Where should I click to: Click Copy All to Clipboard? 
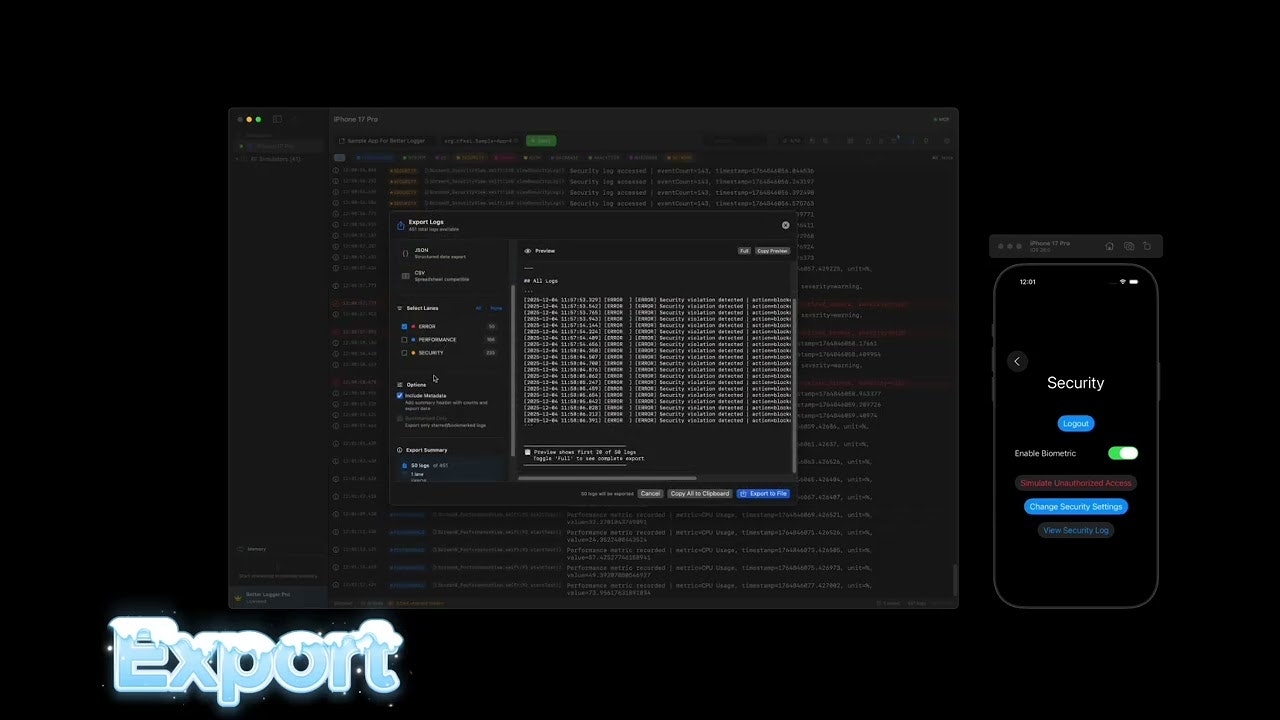[x=700, y=494]
